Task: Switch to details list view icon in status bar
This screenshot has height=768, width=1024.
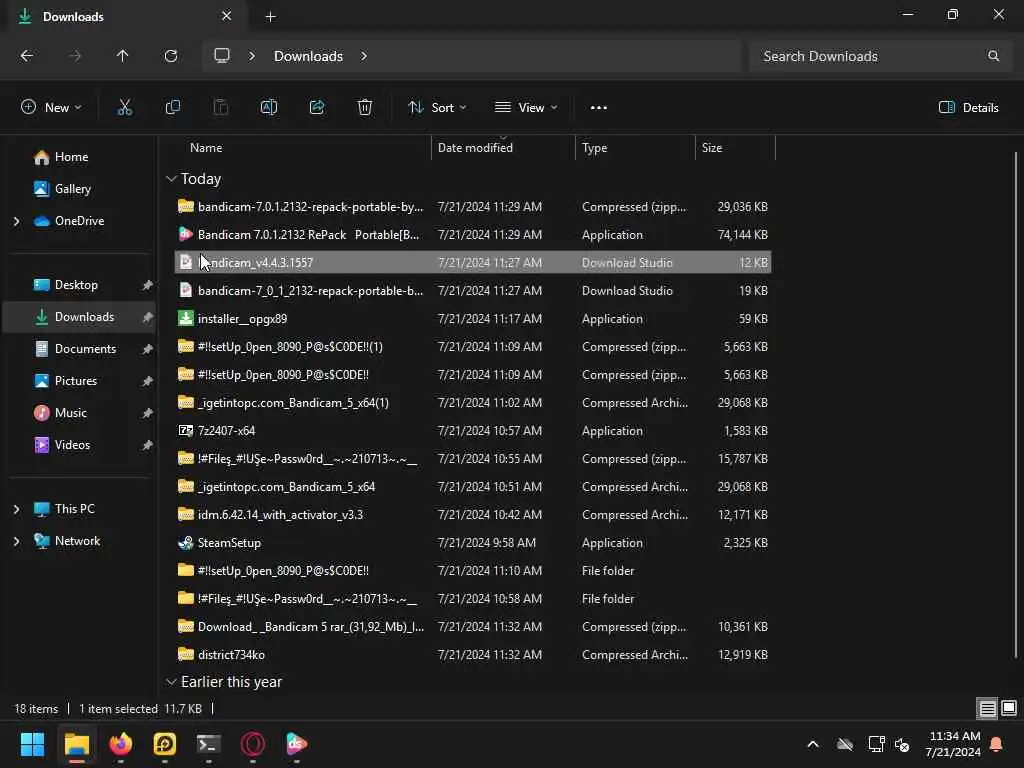Action: 987,708
